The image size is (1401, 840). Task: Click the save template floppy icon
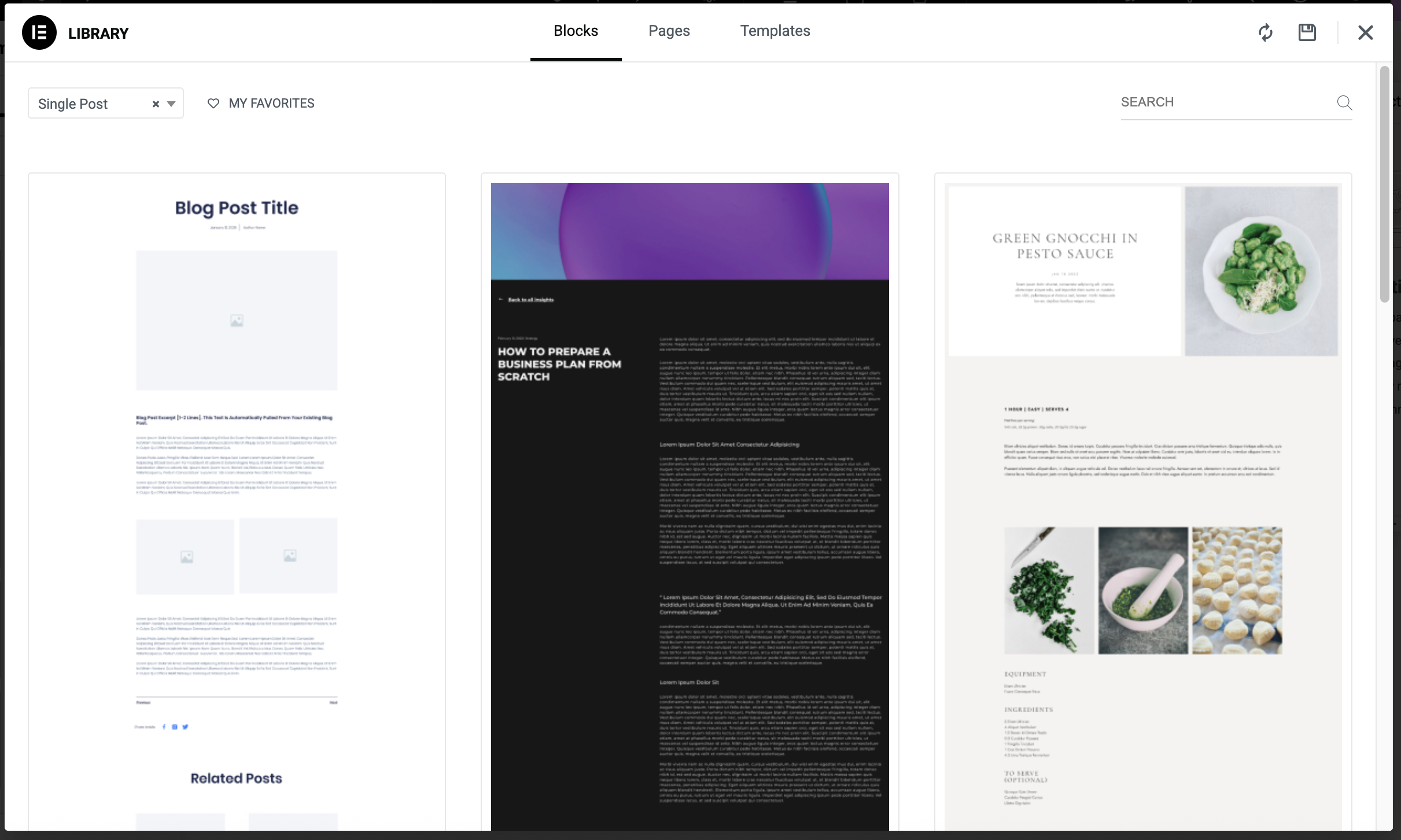click(x=1307, y=32)
